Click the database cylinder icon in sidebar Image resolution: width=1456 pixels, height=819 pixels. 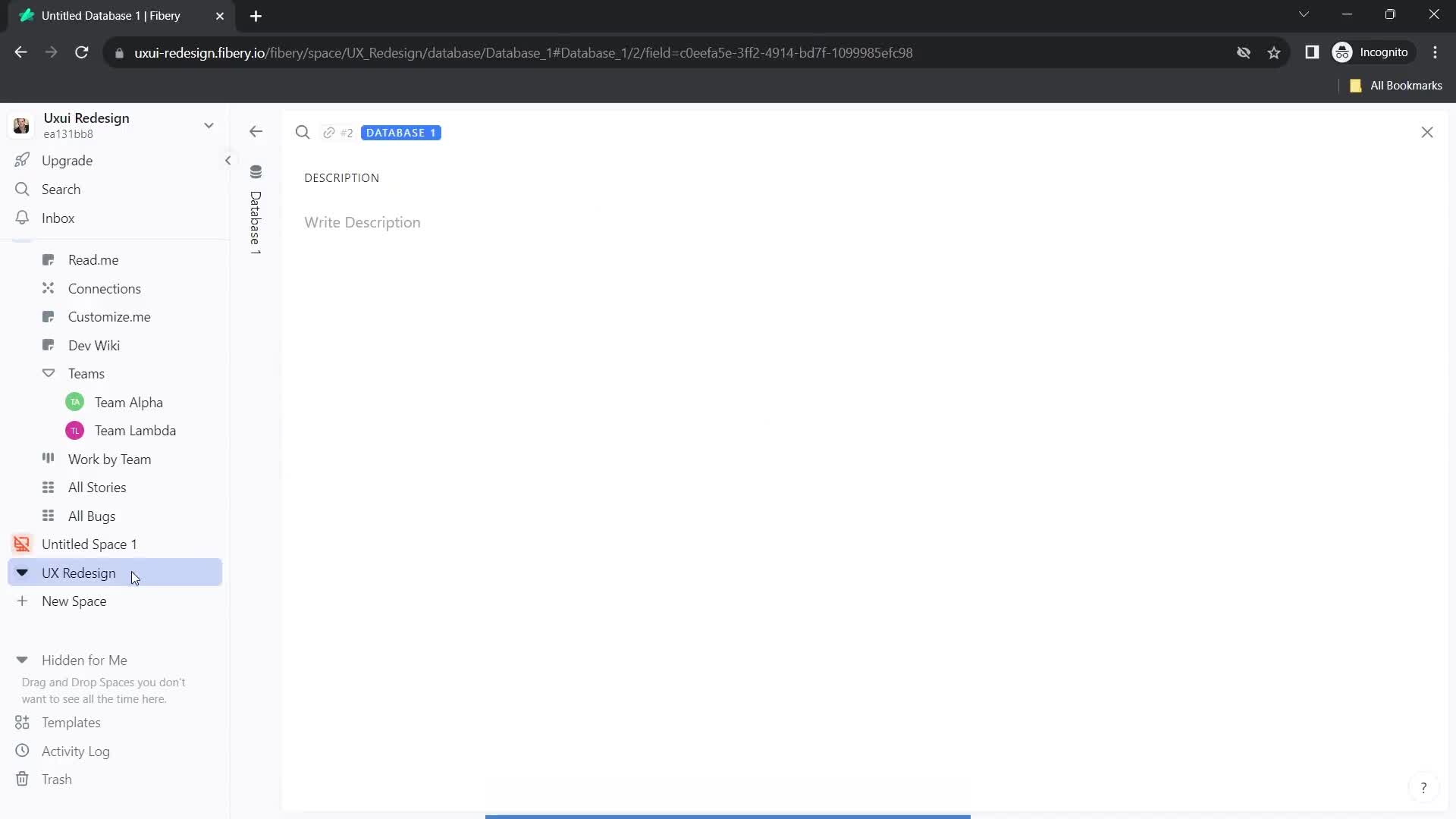(256, 172)
